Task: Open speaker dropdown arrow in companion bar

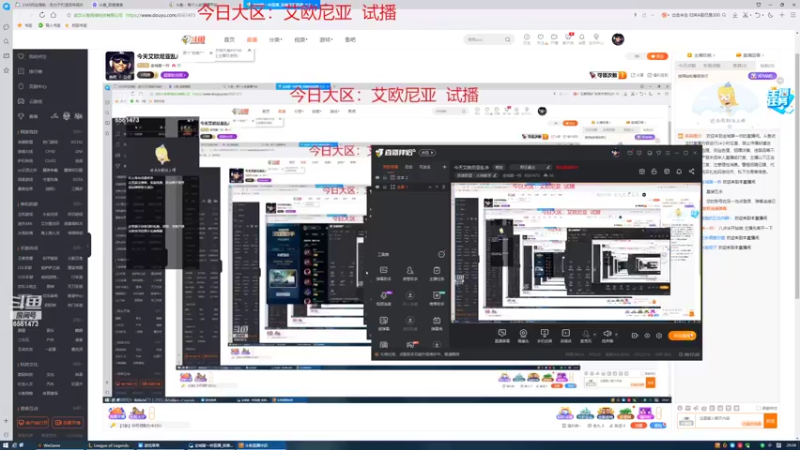Action: tap(616, 335)
